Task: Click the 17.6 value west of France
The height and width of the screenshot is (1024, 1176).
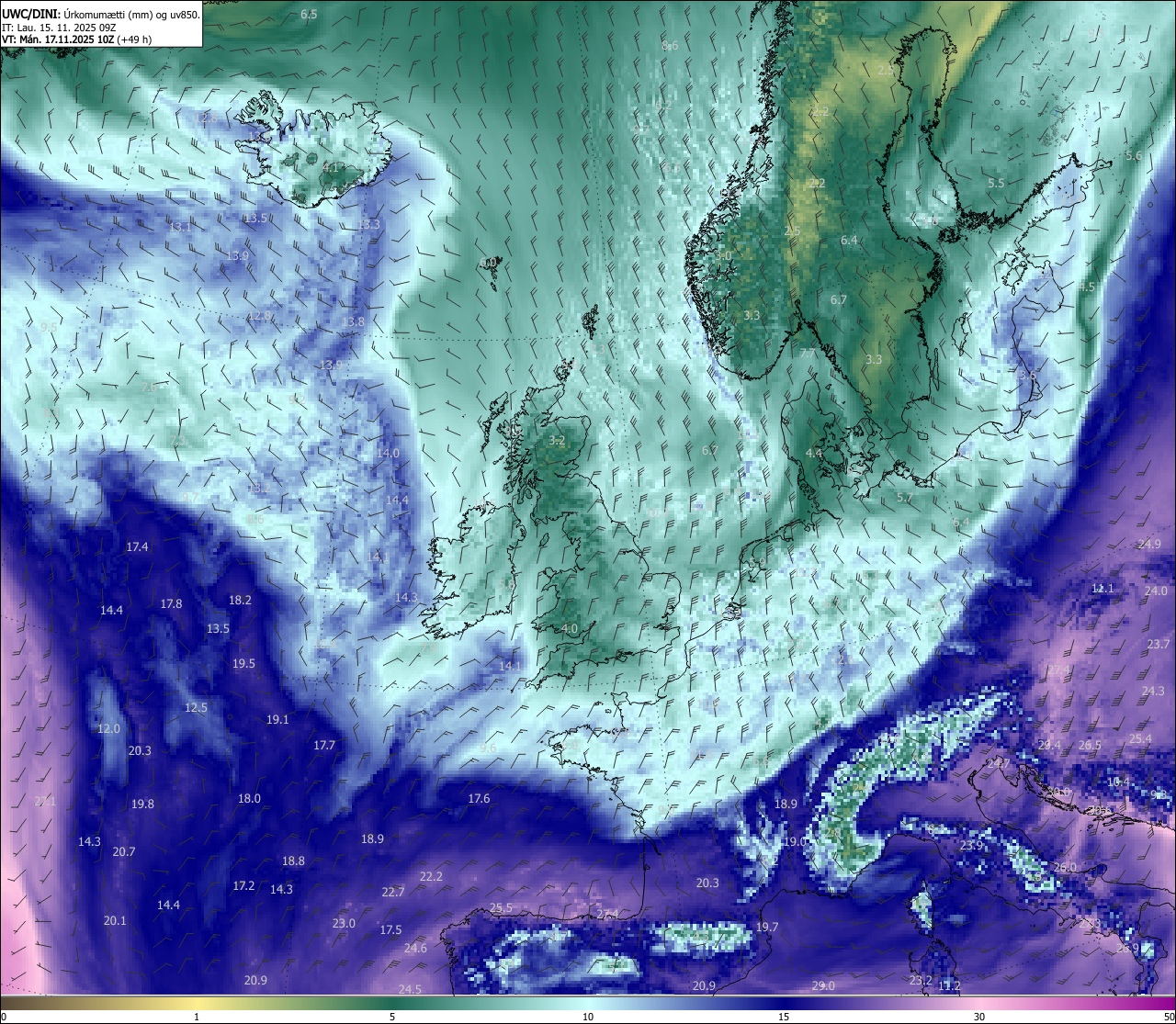Action: click(479, 798)
